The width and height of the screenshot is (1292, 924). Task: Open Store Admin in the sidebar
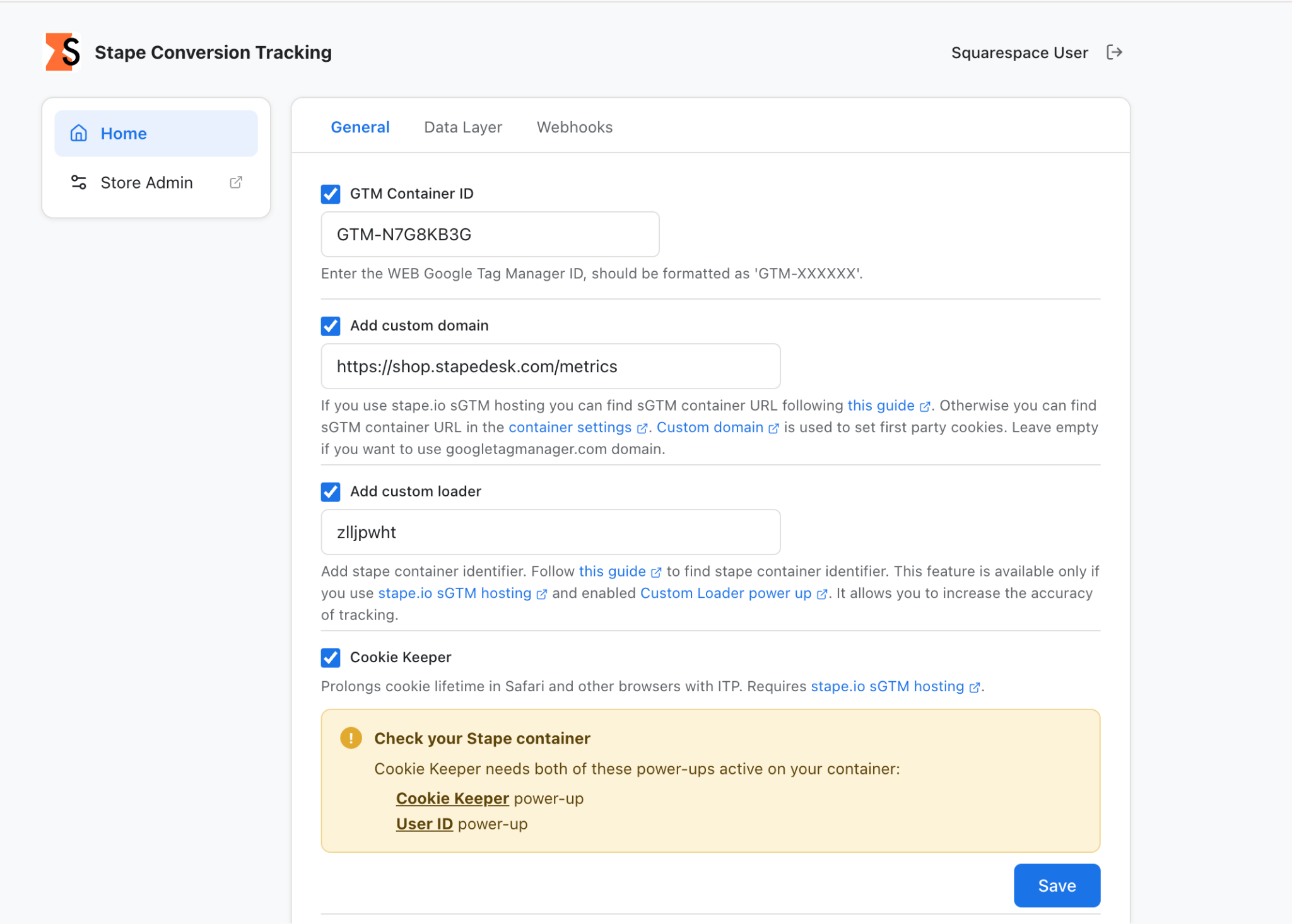click(x=156, y=182)
